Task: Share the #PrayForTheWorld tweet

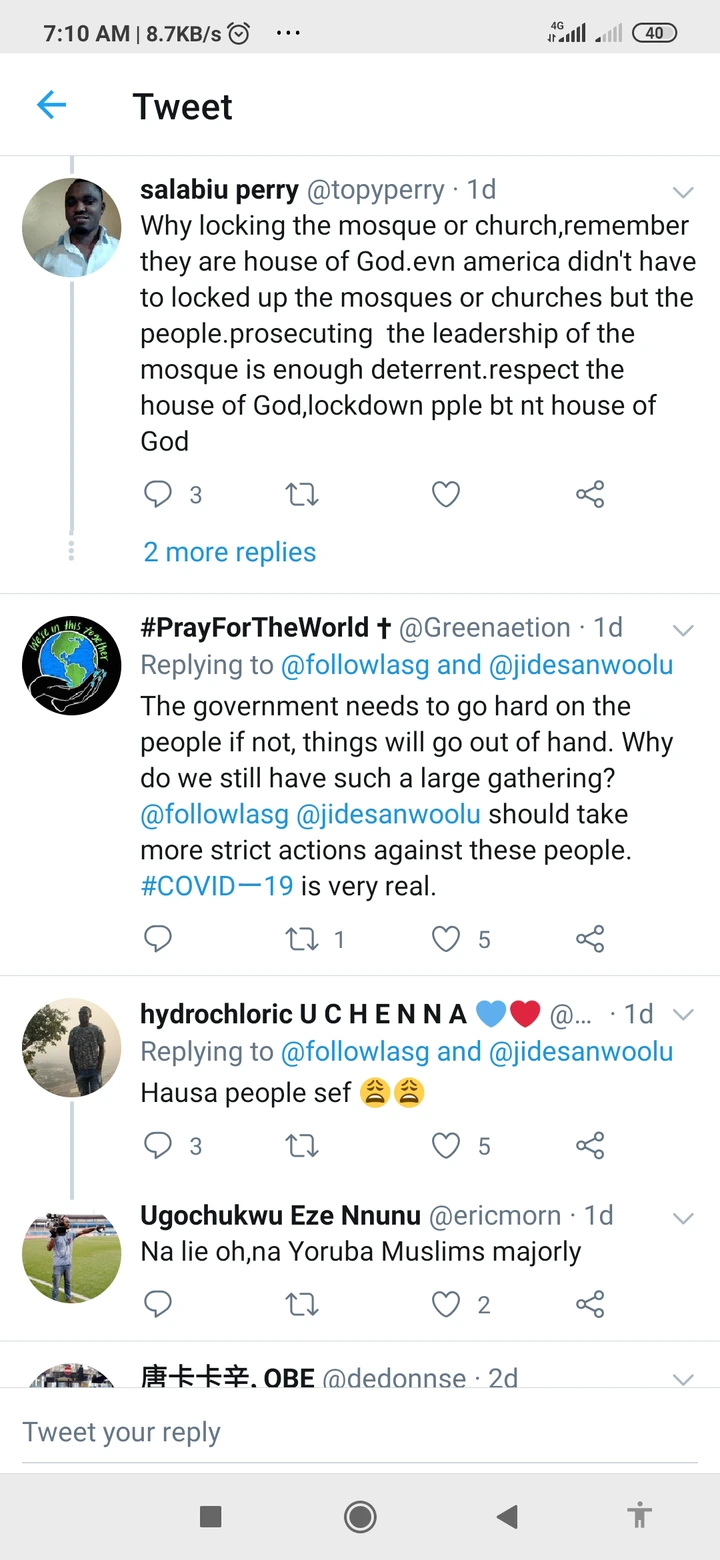Action: [x=590, y=939]
